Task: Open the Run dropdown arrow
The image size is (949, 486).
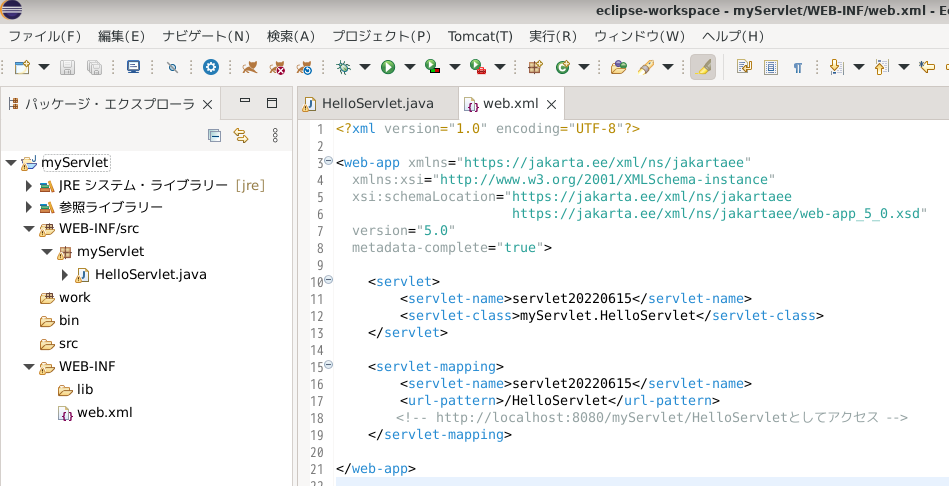Action: (x=410, y=67)
